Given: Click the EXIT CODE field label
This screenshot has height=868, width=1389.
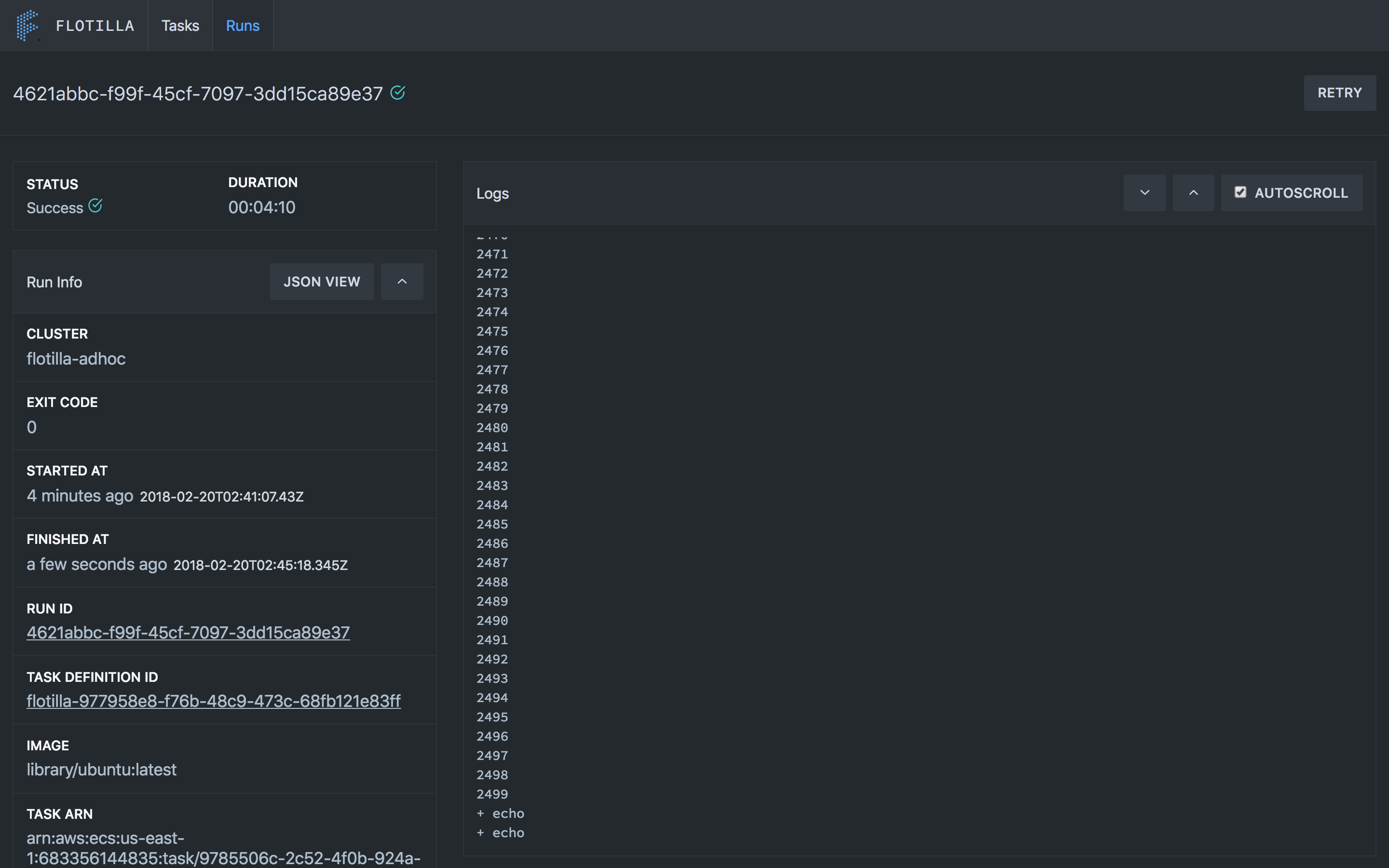Looking at the screenshot, I should coord(62,403).
